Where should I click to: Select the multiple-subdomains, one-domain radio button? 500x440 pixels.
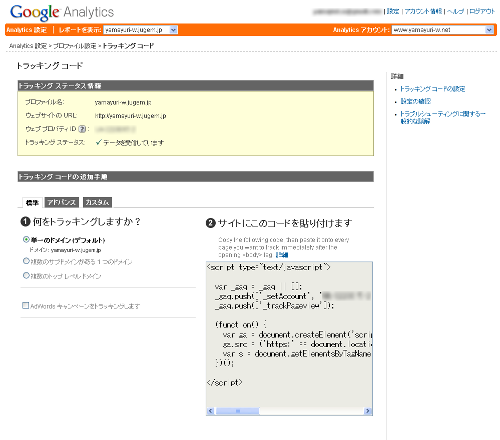tap(26, 261)
